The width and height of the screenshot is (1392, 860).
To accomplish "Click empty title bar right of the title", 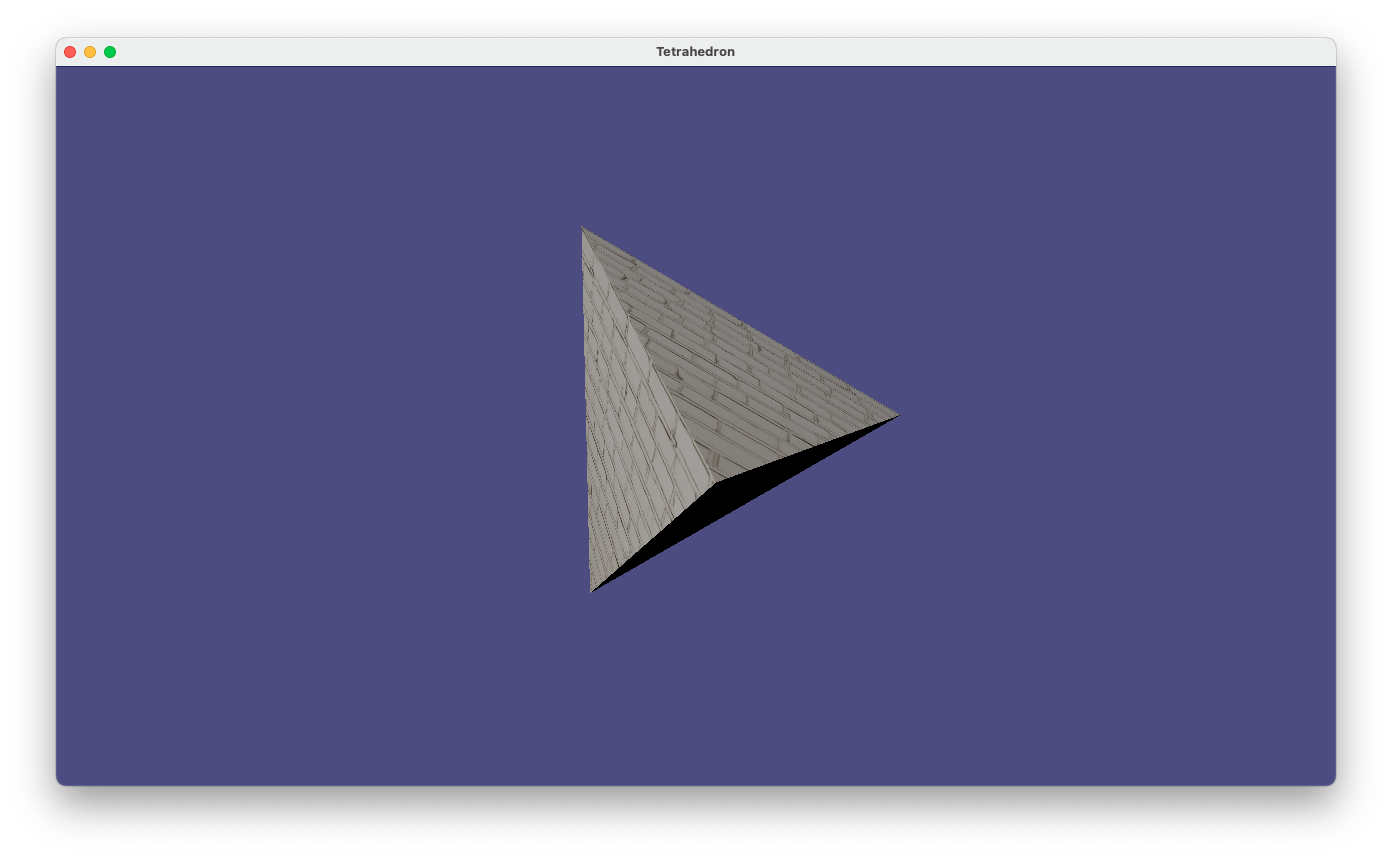I will 1000,52.
